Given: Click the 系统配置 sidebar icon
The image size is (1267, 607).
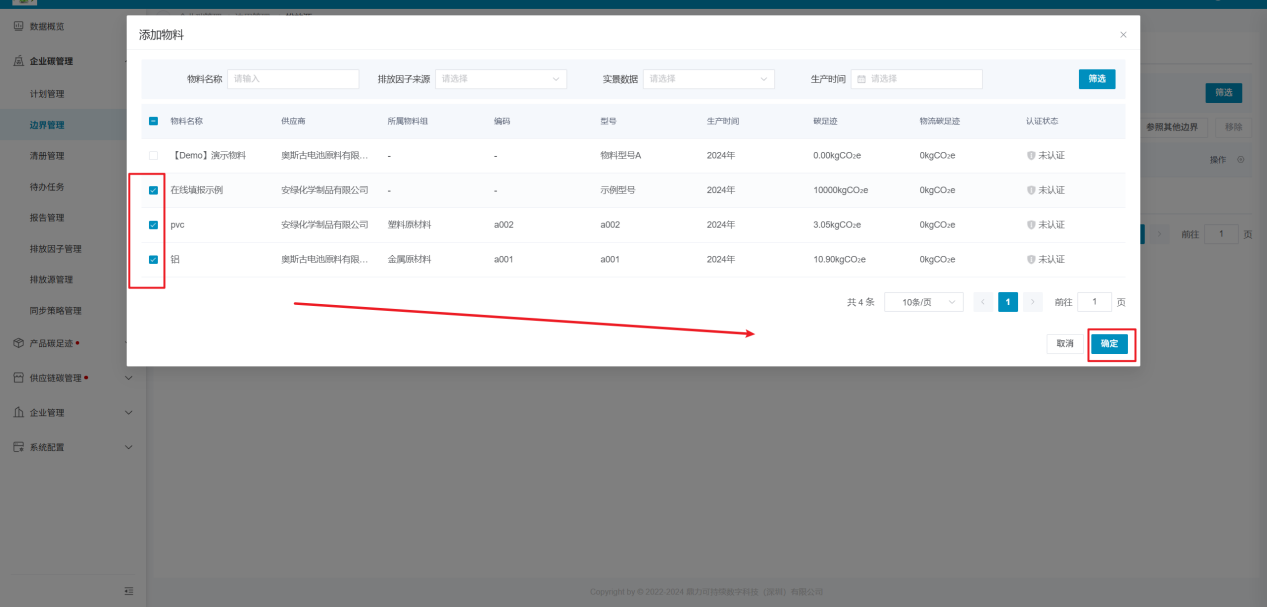Looking at the screenshot, I should (18, 447).
